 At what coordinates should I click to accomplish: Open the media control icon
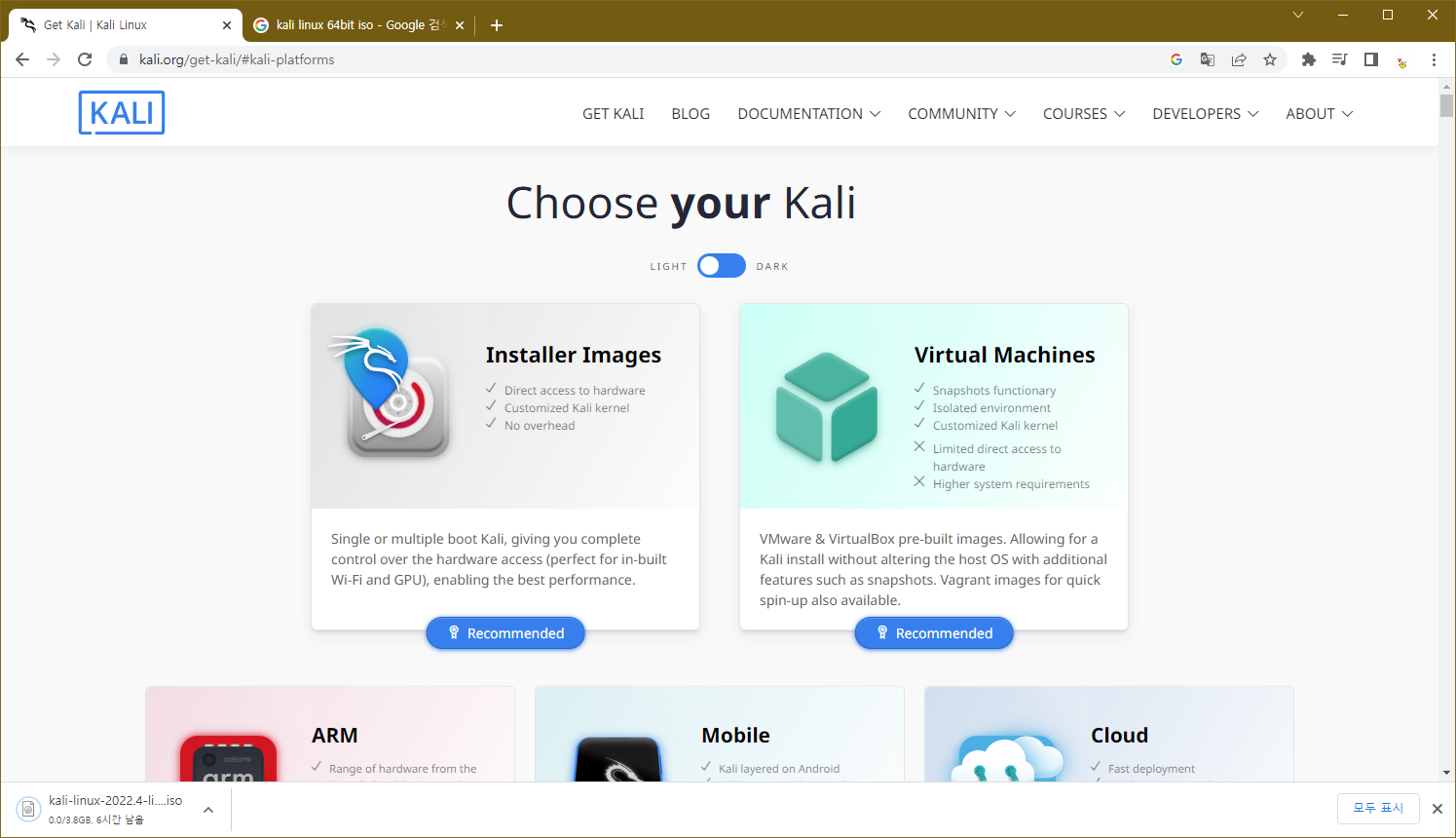[1340, 59]
